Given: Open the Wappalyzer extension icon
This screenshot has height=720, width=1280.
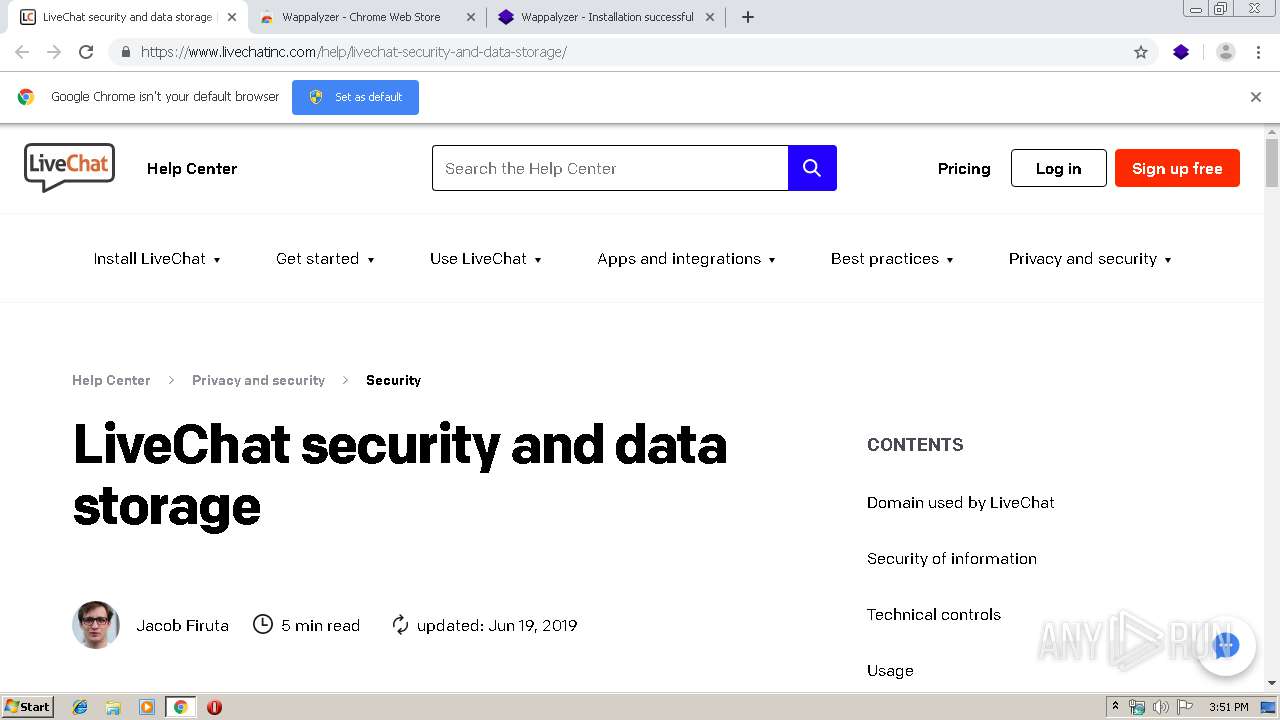Looking at the screenshot, I should click(1181, 52).
